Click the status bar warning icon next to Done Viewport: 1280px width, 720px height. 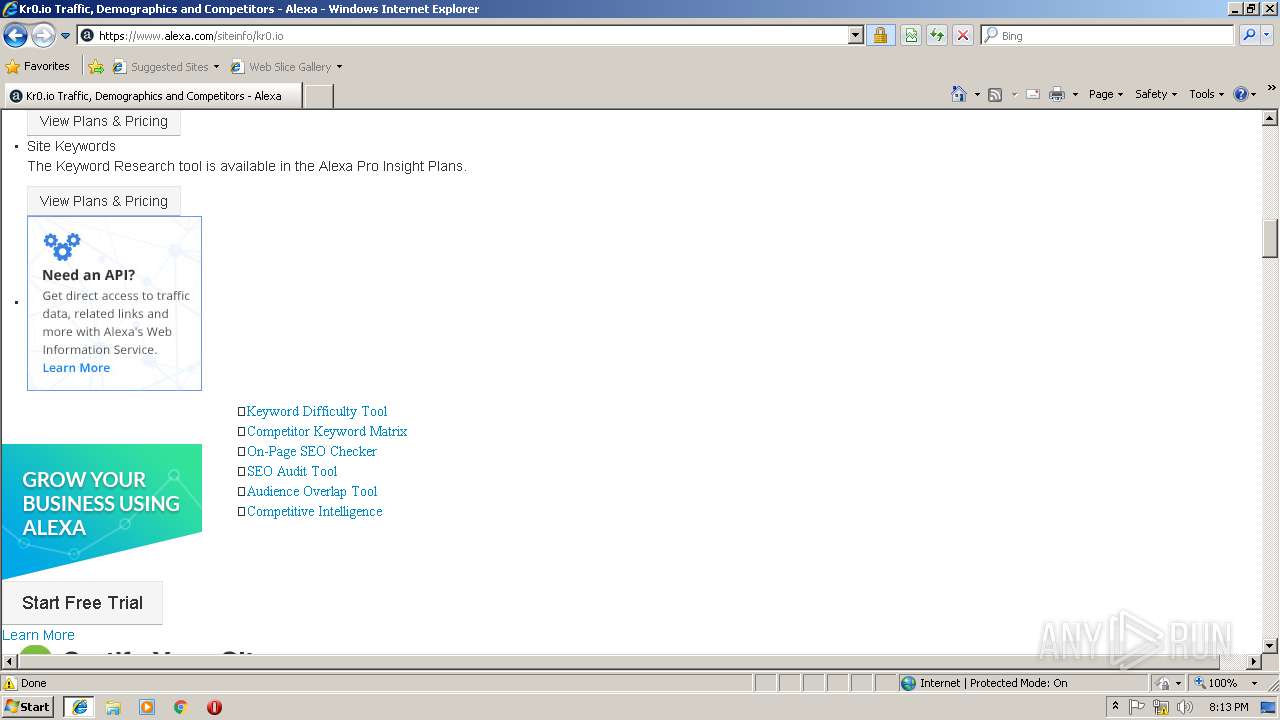click(x=10, y=683)
